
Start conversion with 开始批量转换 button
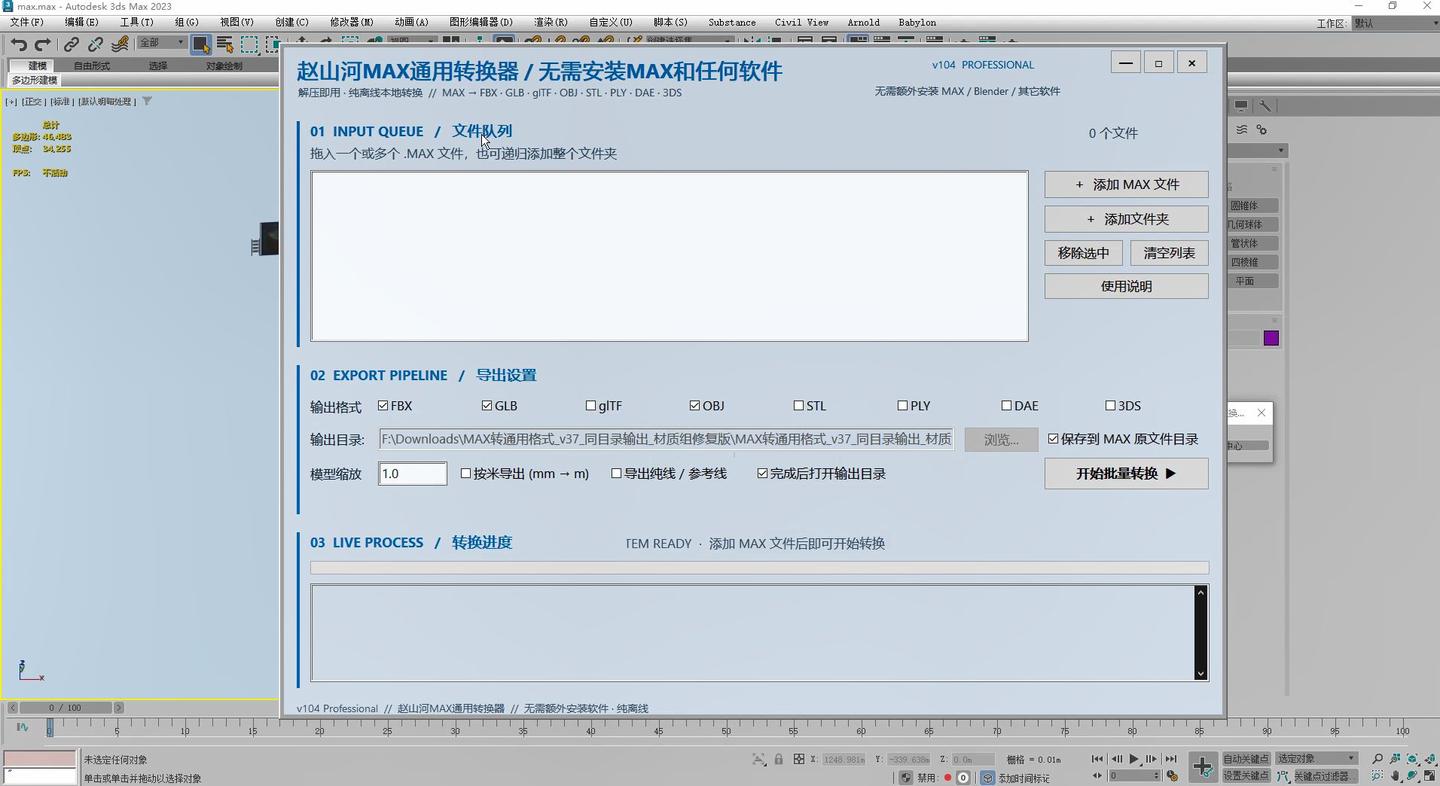pos(1126,474)
